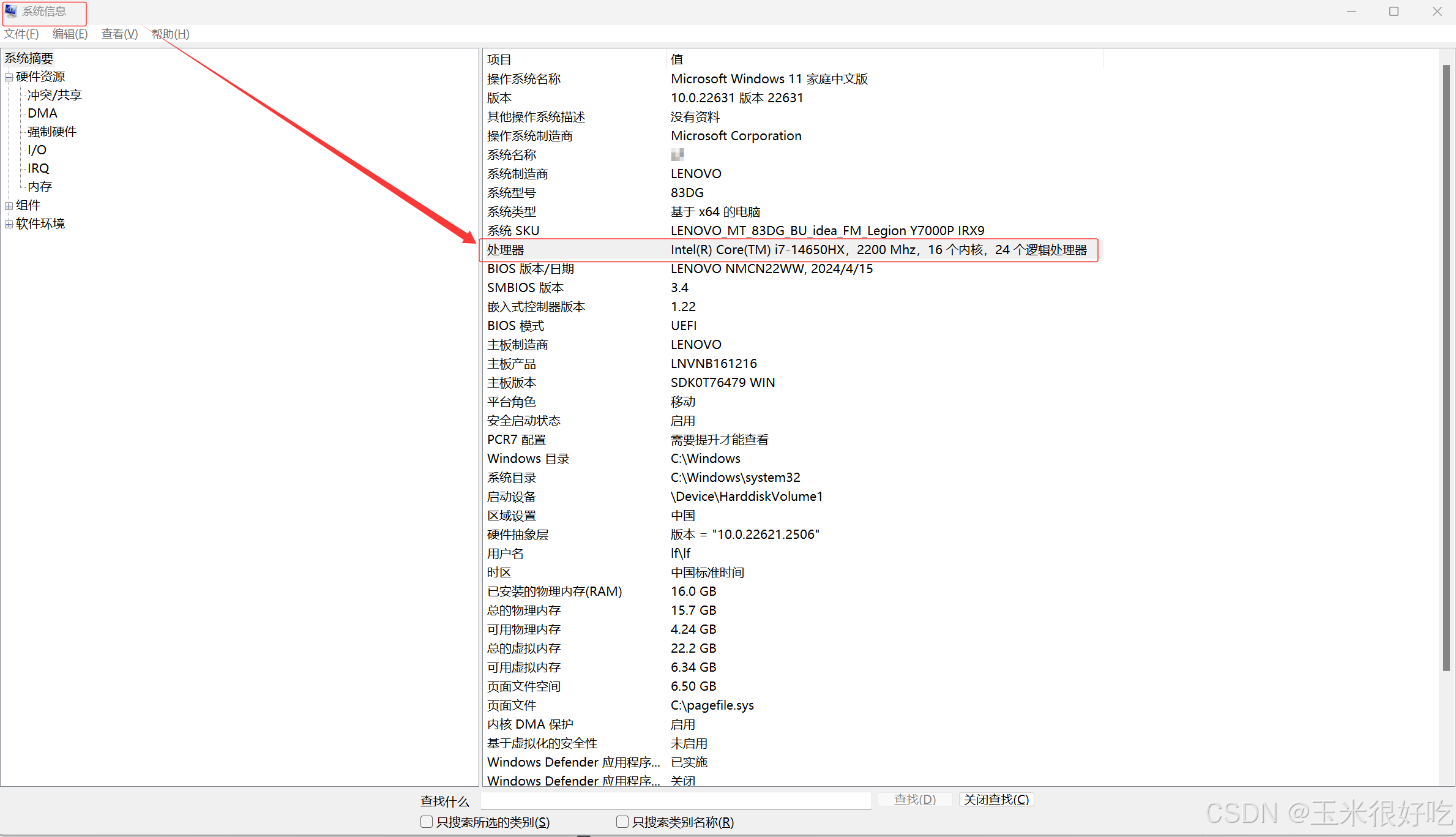1456x837 pixels.
Task: Expand the 软件环境 tree node
Action: (x=9, y=224)
